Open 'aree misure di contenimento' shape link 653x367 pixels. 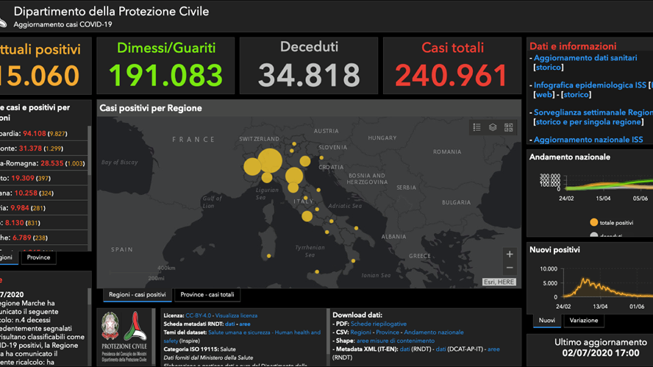point(395,340)
